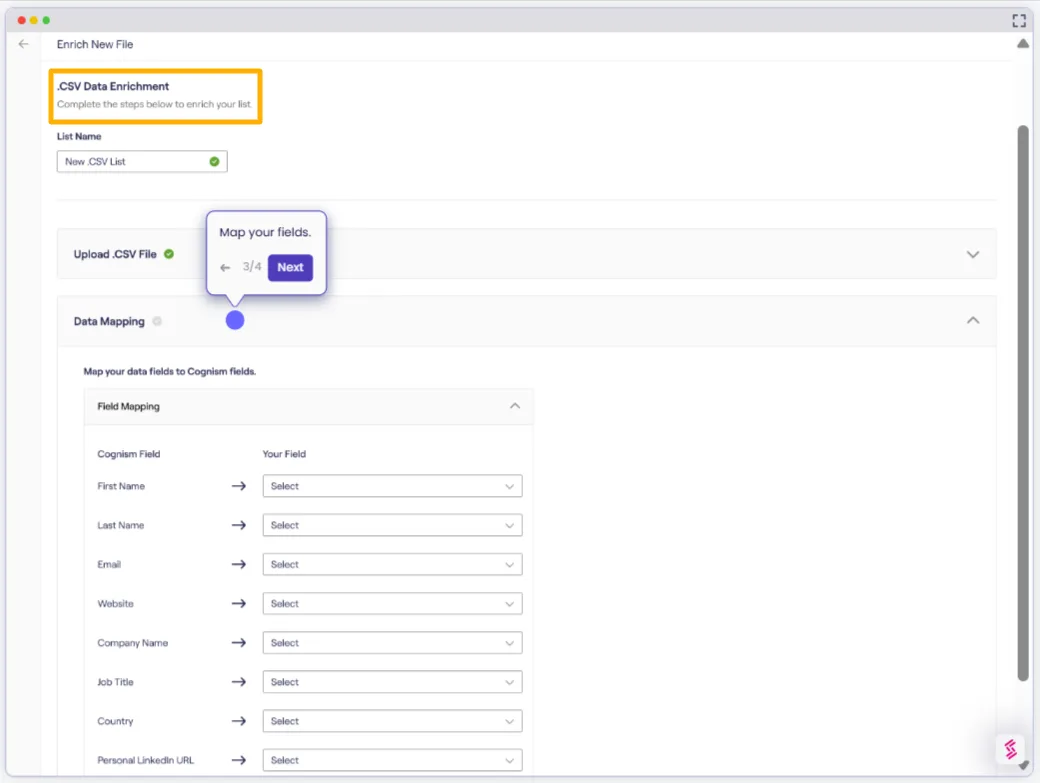
Task: Click the Personal LinkedIn URL label
Action: pyautogui.click(x=145, y=760)
